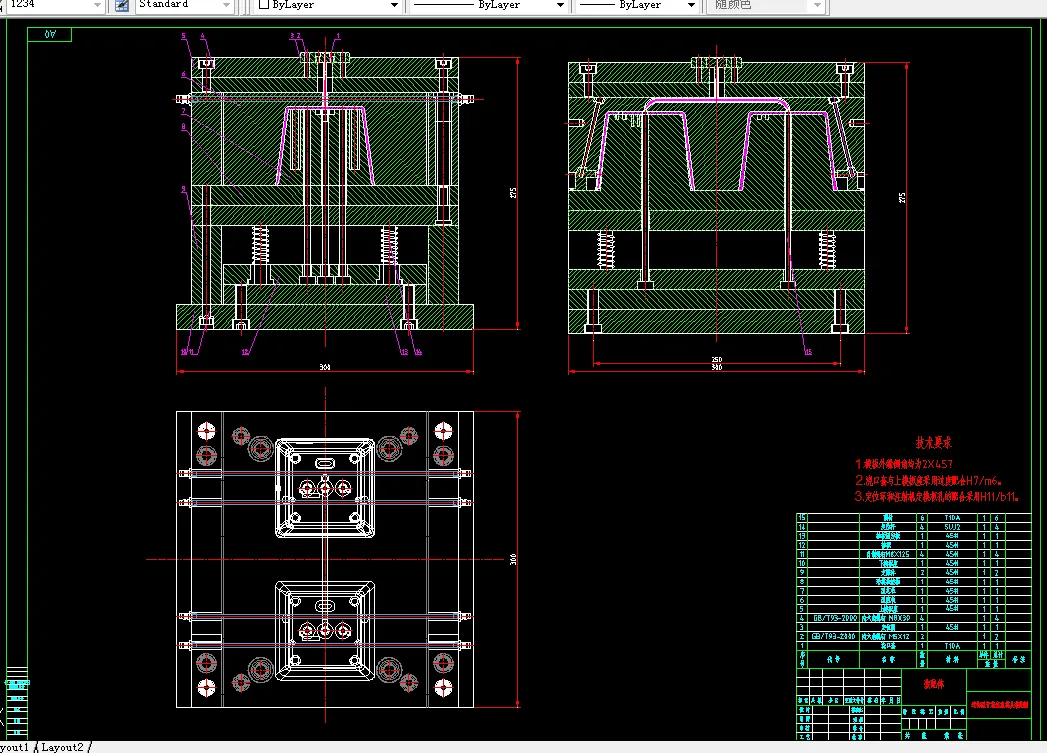Select requirement line mentioning 2X45
The image size is (1047, 753).
[x=903, y=463]
